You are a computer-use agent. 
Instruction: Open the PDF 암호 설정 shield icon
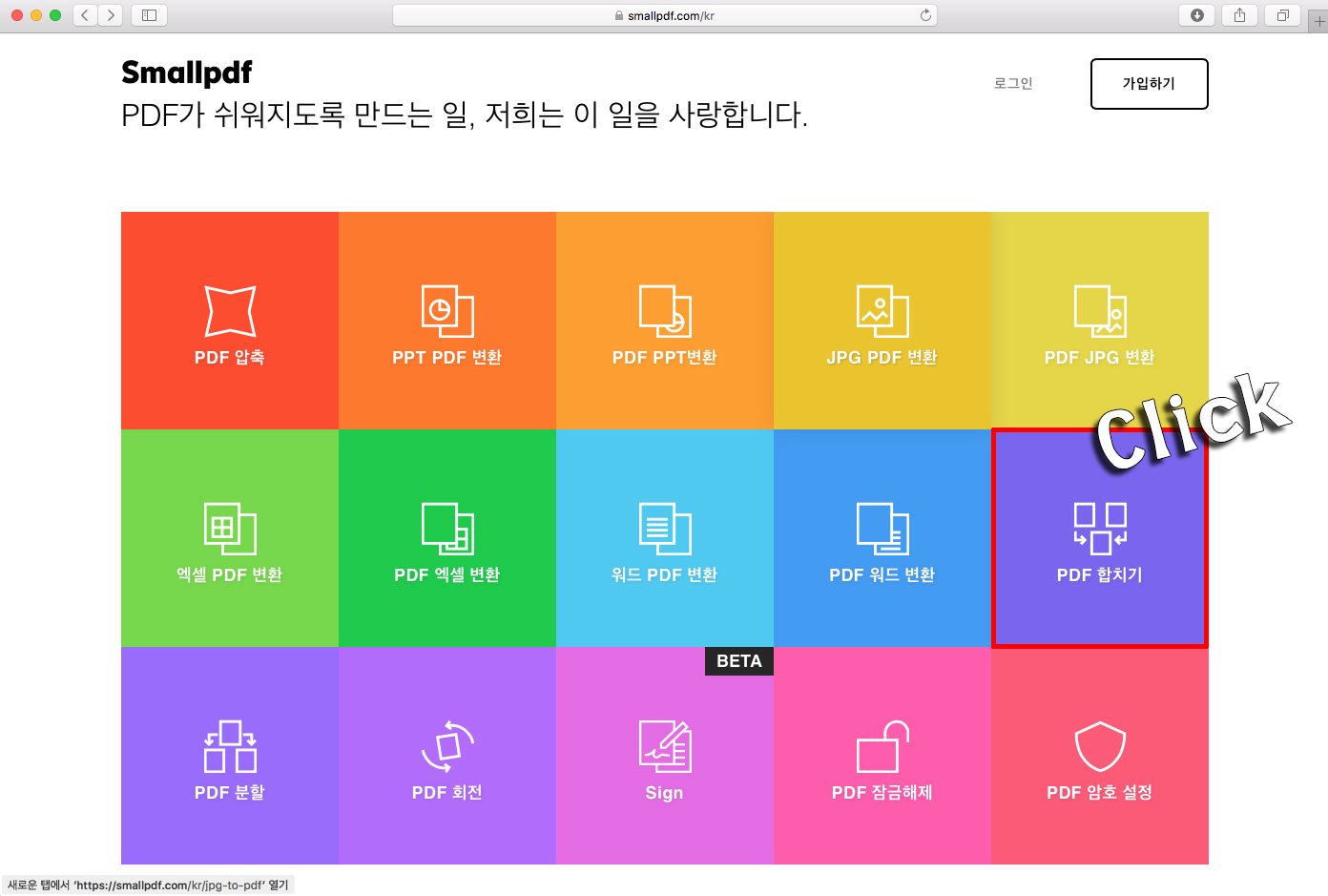1100,745
